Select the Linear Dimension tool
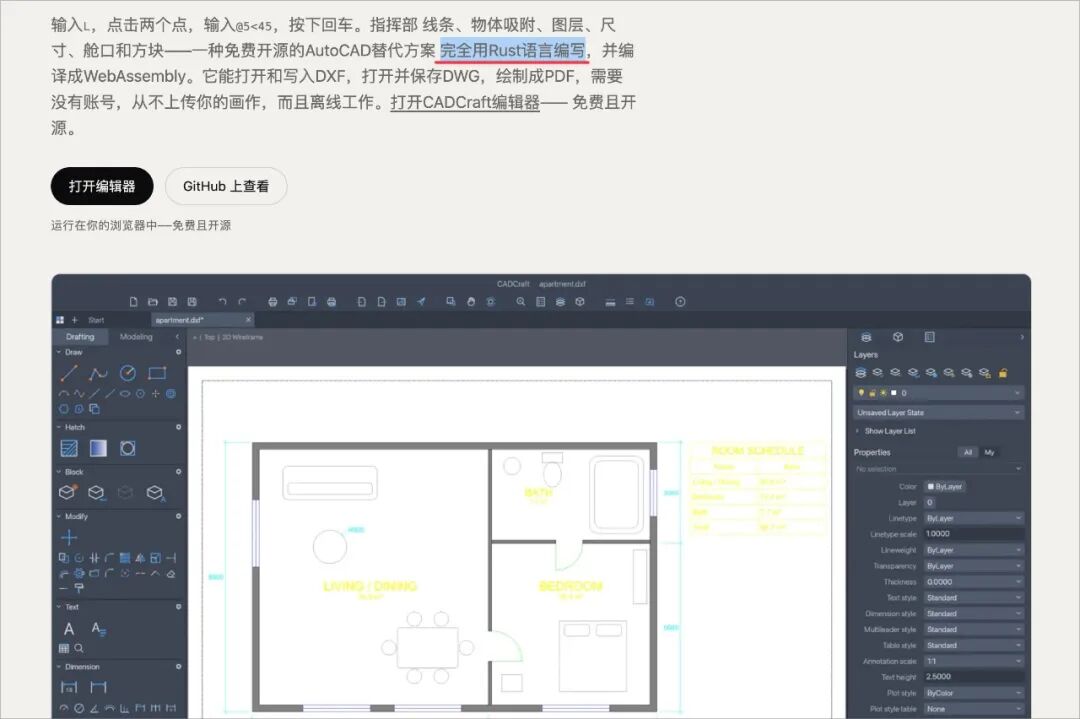The image size is (1080, 719). pos(69,687)
